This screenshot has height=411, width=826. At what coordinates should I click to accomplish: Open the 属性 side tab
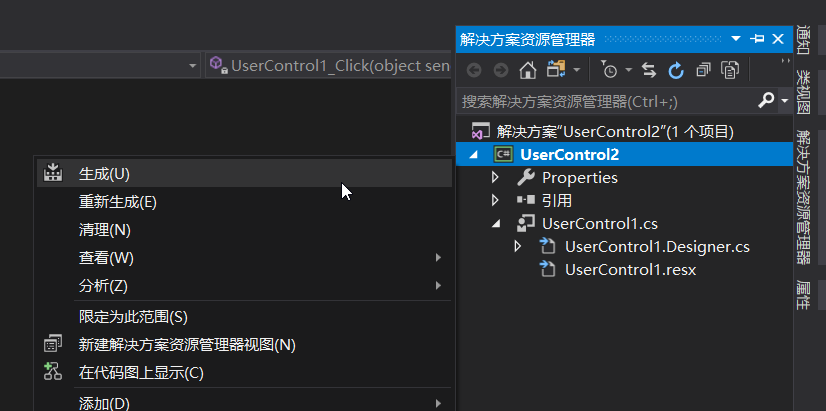tap(803, 294)
